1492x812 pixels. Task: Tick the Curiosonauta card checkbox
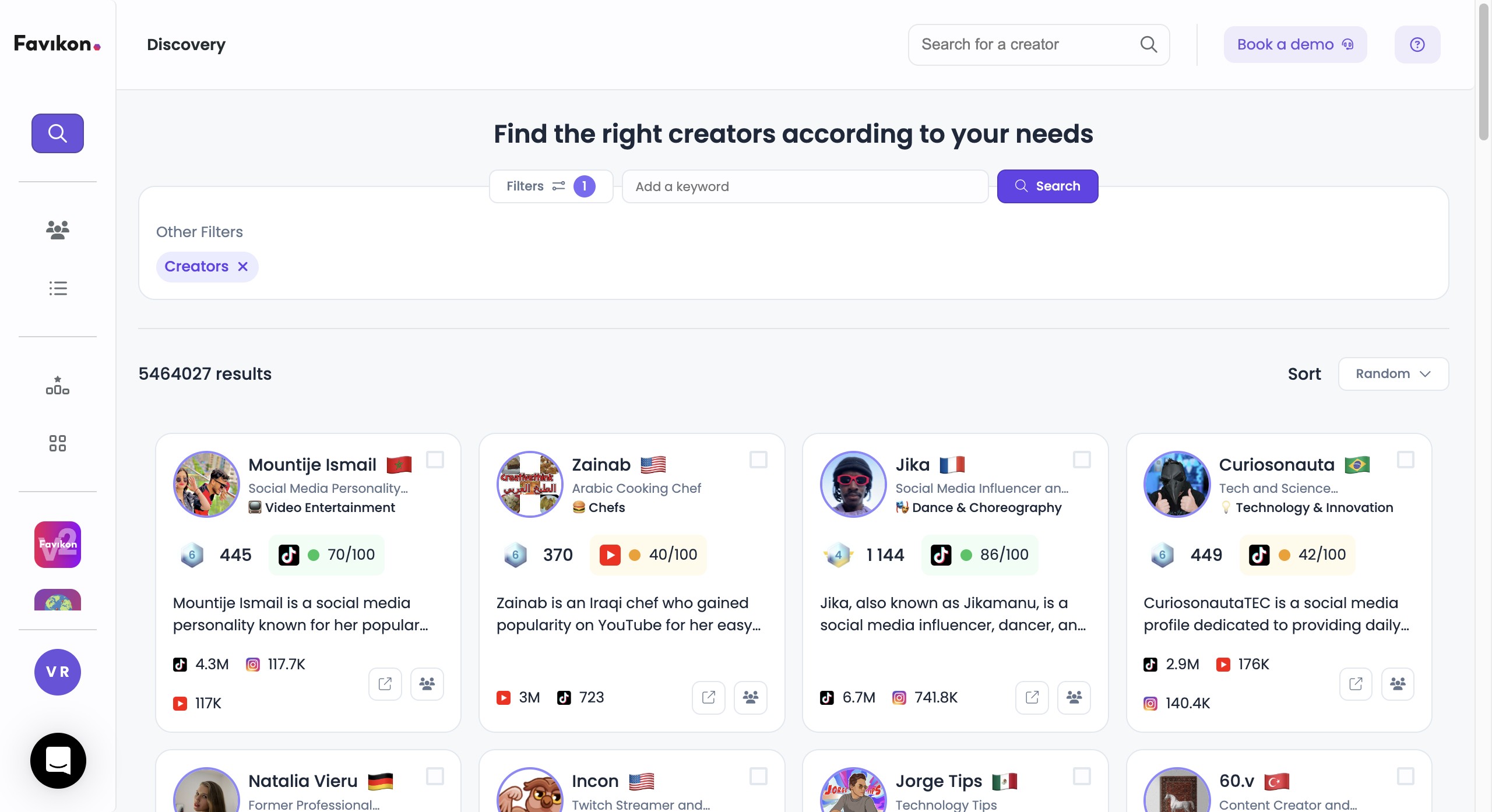[1405, 460]
